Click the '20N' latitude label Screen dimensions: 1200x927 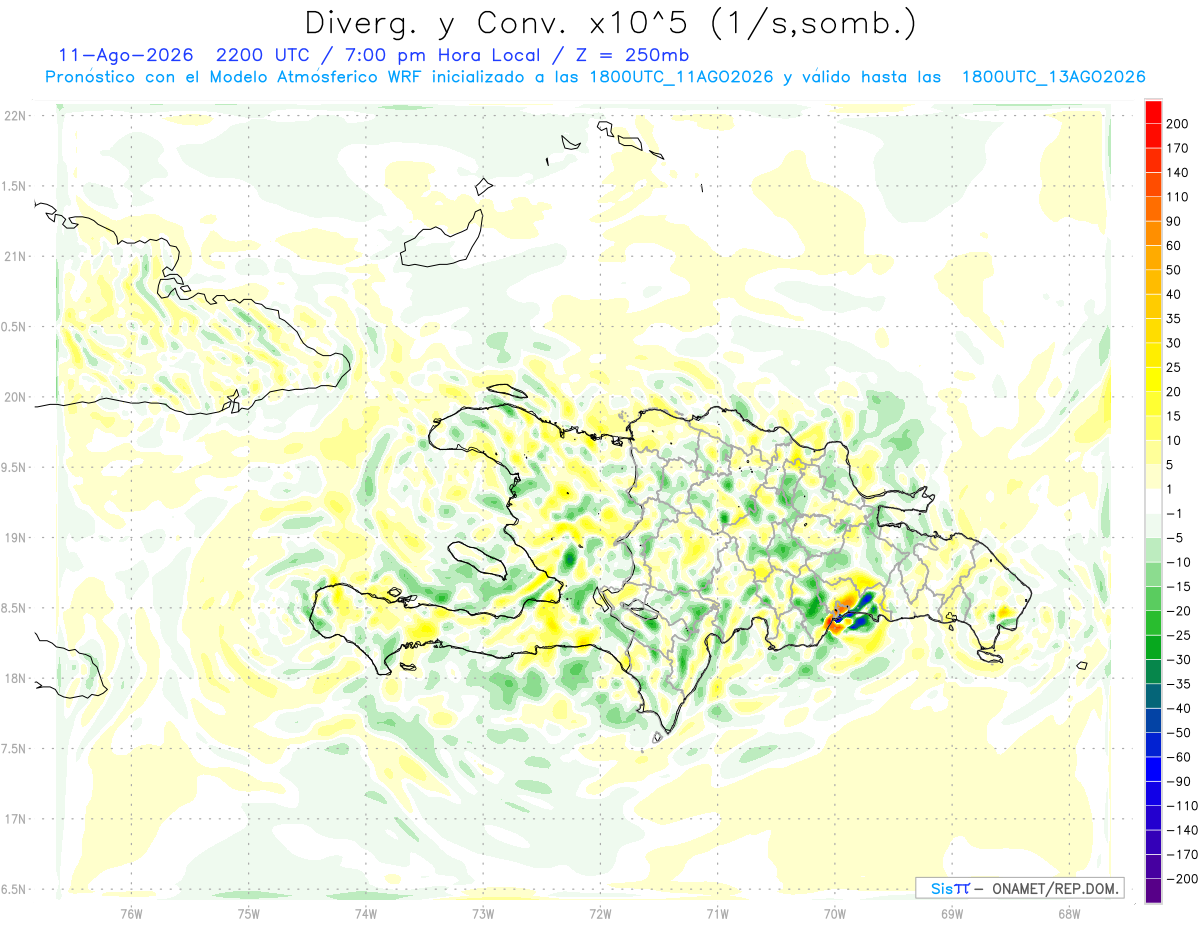(x=15, y=397)
